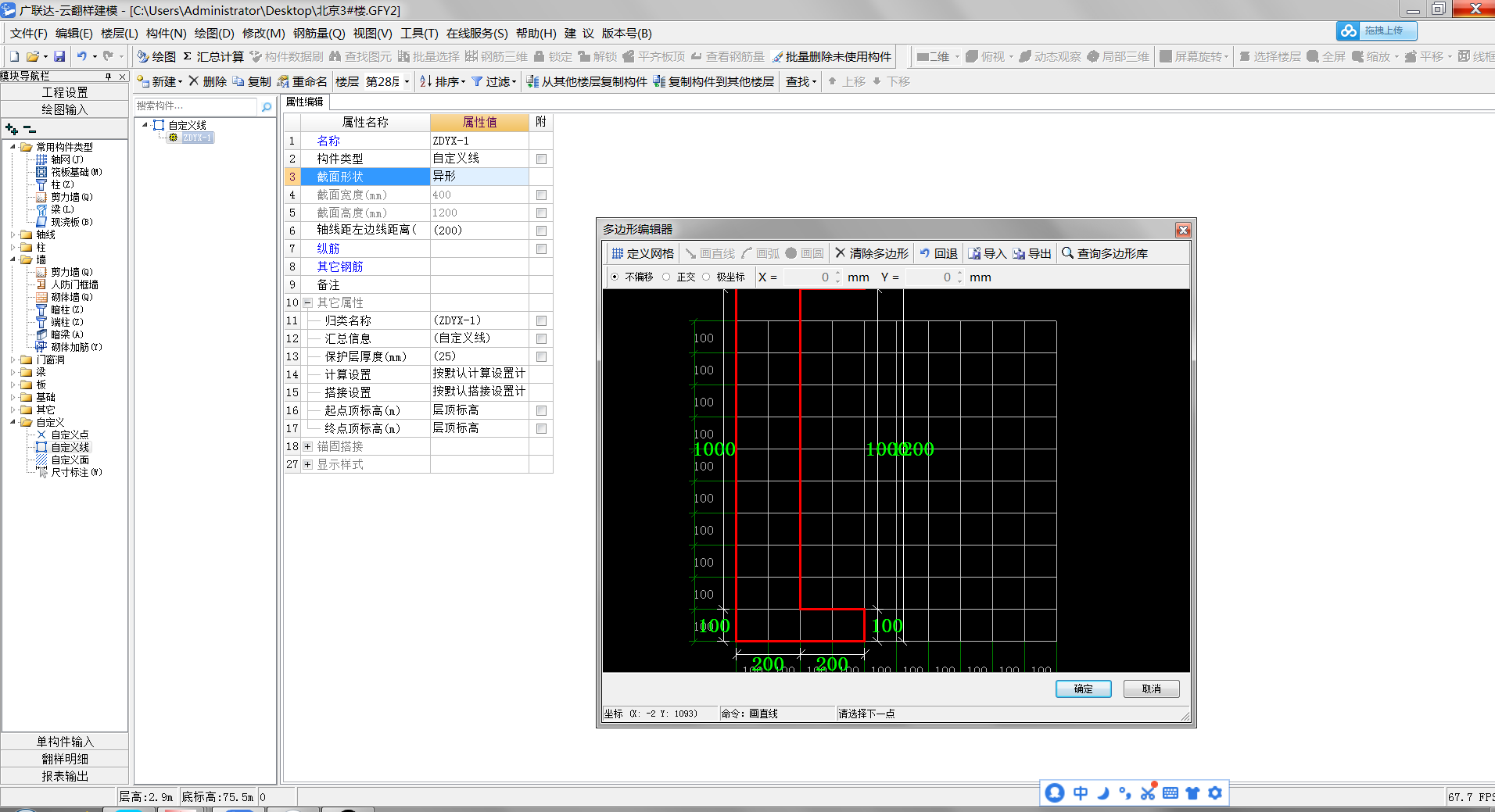Click the Save disk icon in toolbar
The width and height of the screenshot is (1495, 812).
pyautogui.click(x=59, y=56)
